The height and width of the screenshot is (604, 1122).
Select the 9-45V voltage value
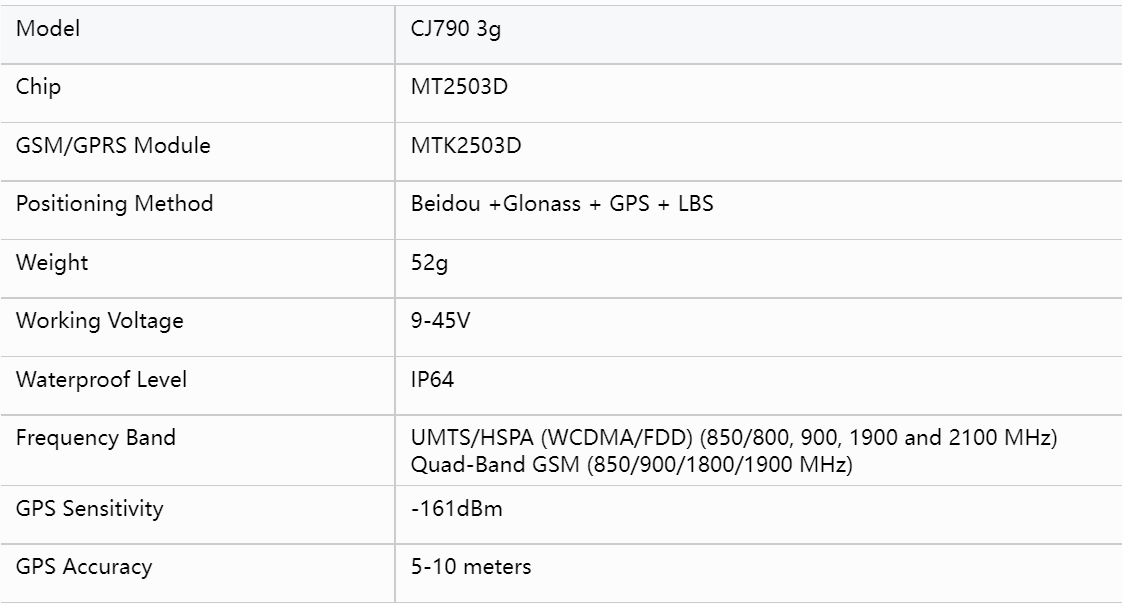point(442,321)
